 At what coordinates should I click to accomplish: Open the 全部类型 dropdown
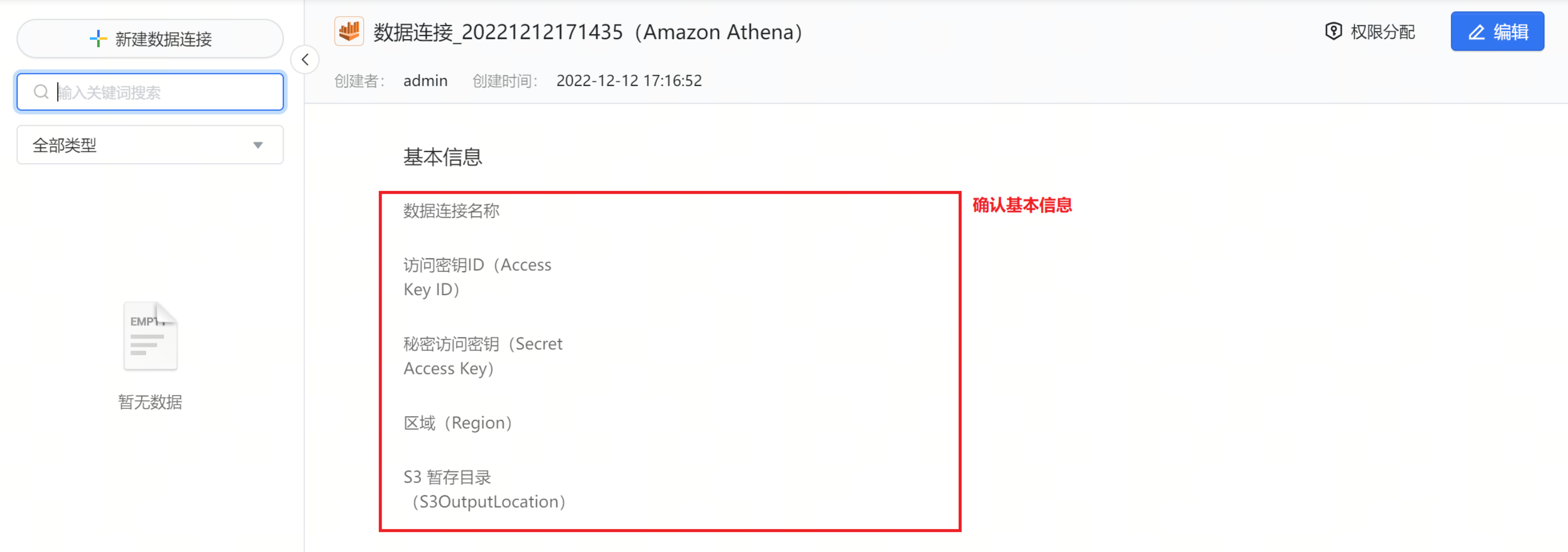[150, 145]
